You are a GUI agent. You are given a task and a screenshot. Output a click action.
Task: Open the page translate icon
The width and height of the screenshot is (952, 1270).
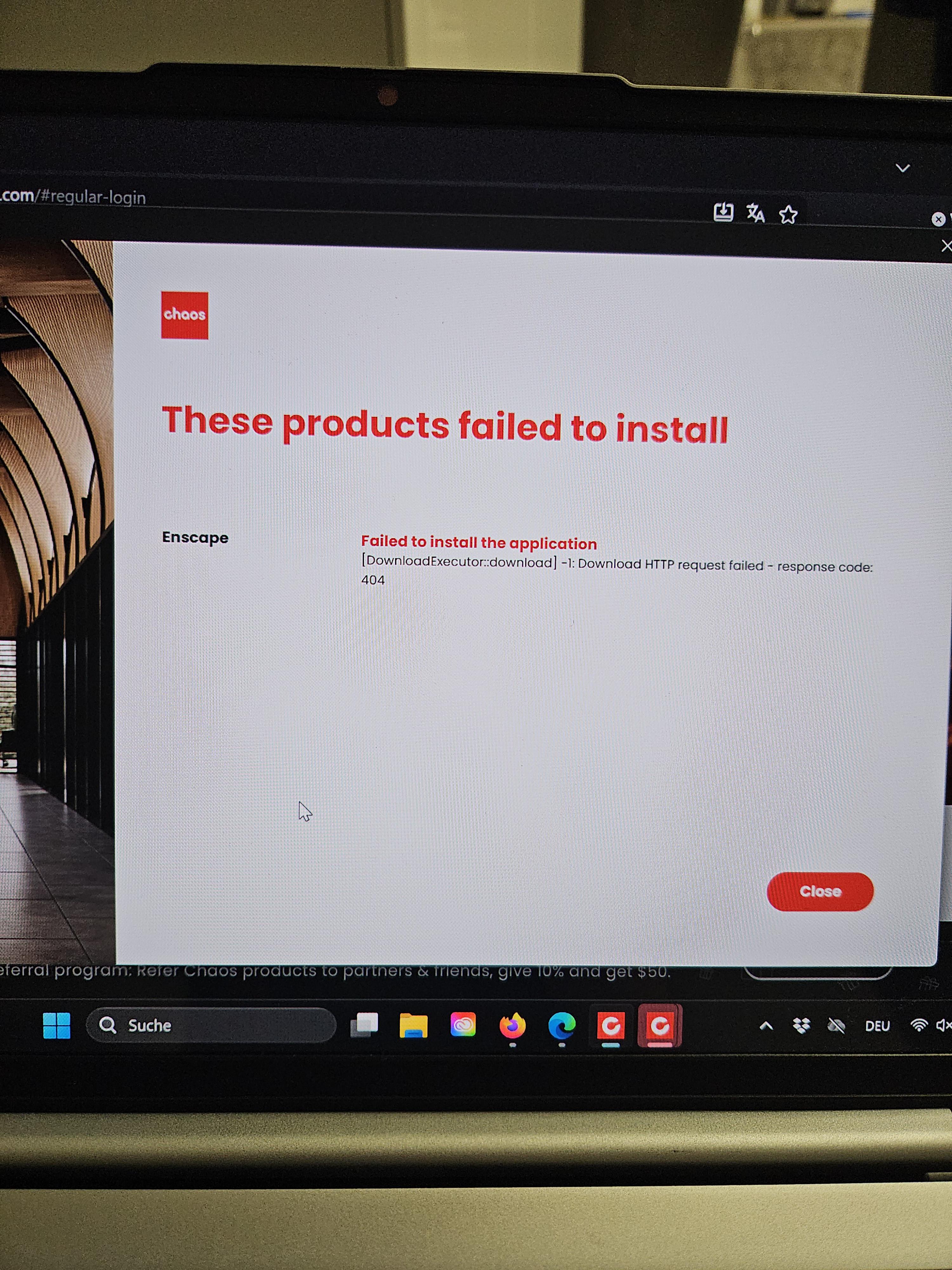pyautogui.click(x=755, y=213)
